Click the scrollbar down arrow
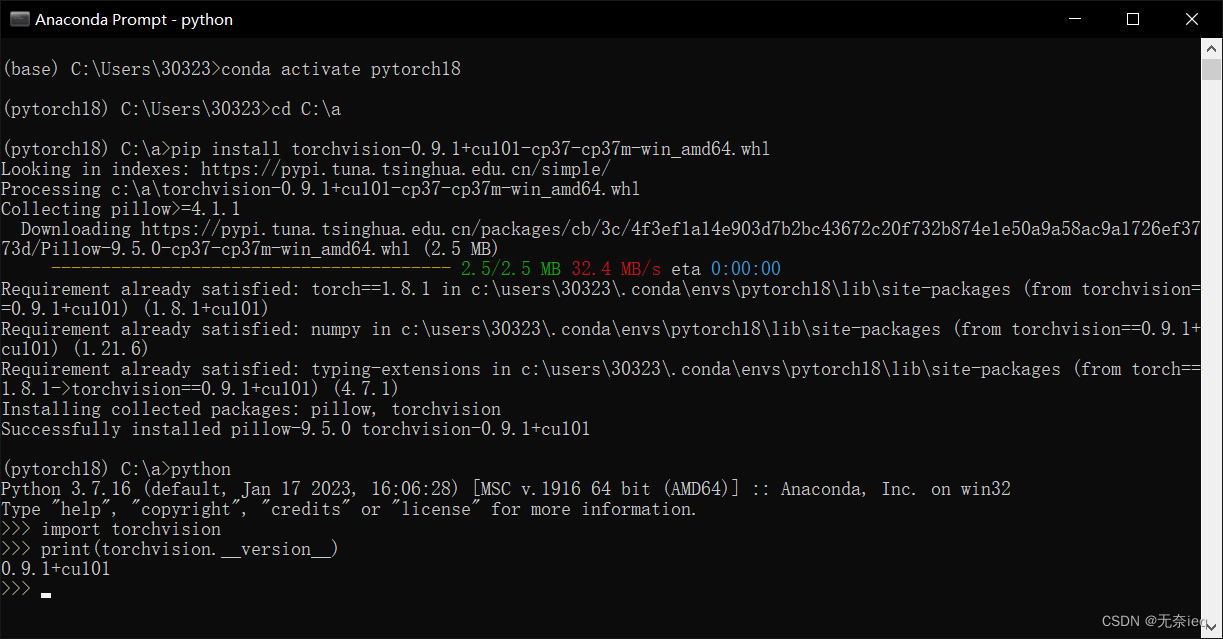Image resolution: width=1223 pixels, height=639 pixels. (1209, 627)
